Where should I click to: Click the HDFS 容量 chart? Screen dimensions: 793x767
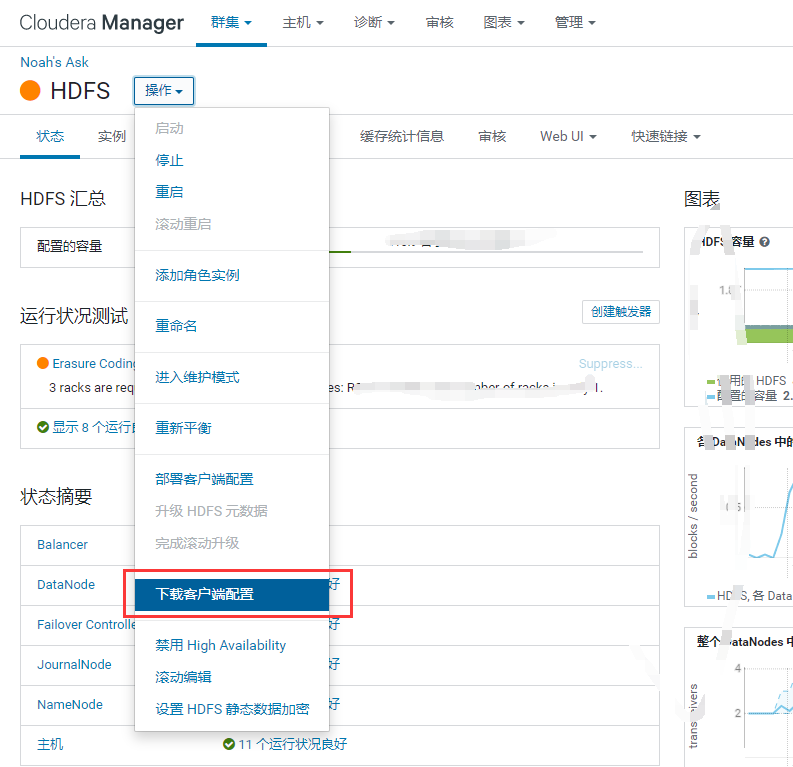tap(739, 317)
